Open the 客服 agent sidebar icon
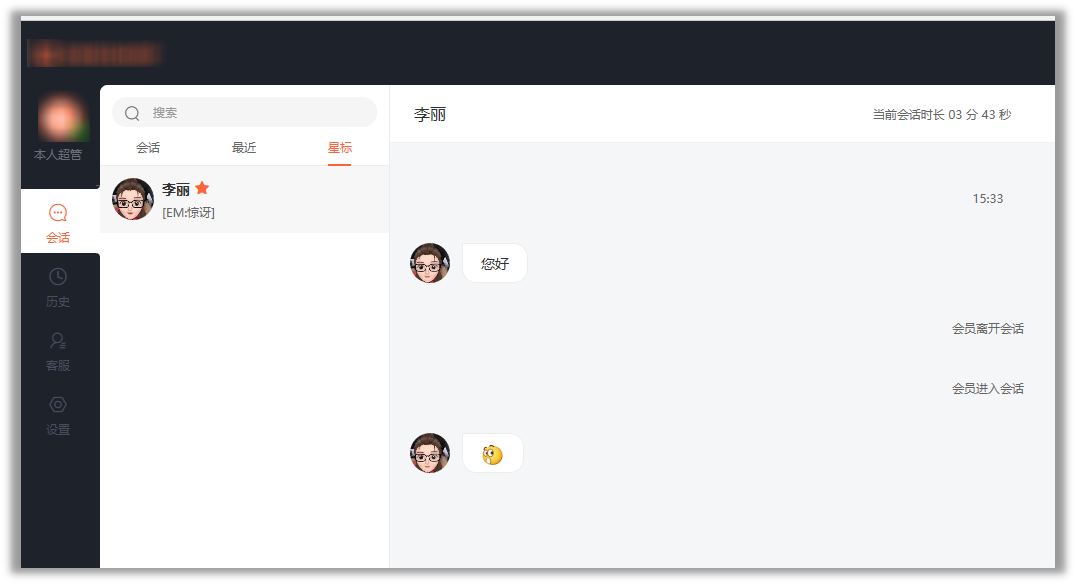Screen dimensions: 1076x585 click(58, 341)
